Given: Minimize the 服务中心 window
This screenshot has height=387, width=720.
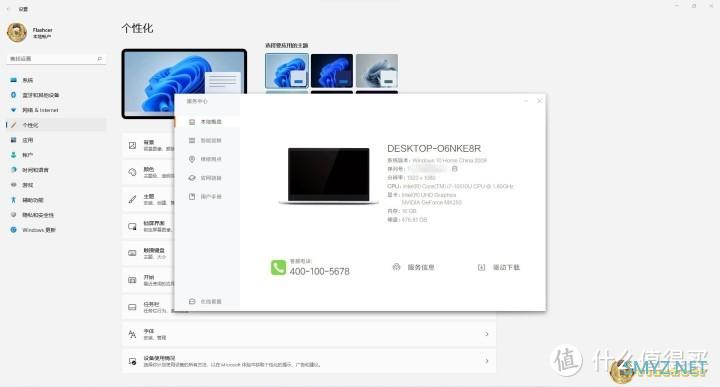Looking at the screenshot, I should (526, 101).
